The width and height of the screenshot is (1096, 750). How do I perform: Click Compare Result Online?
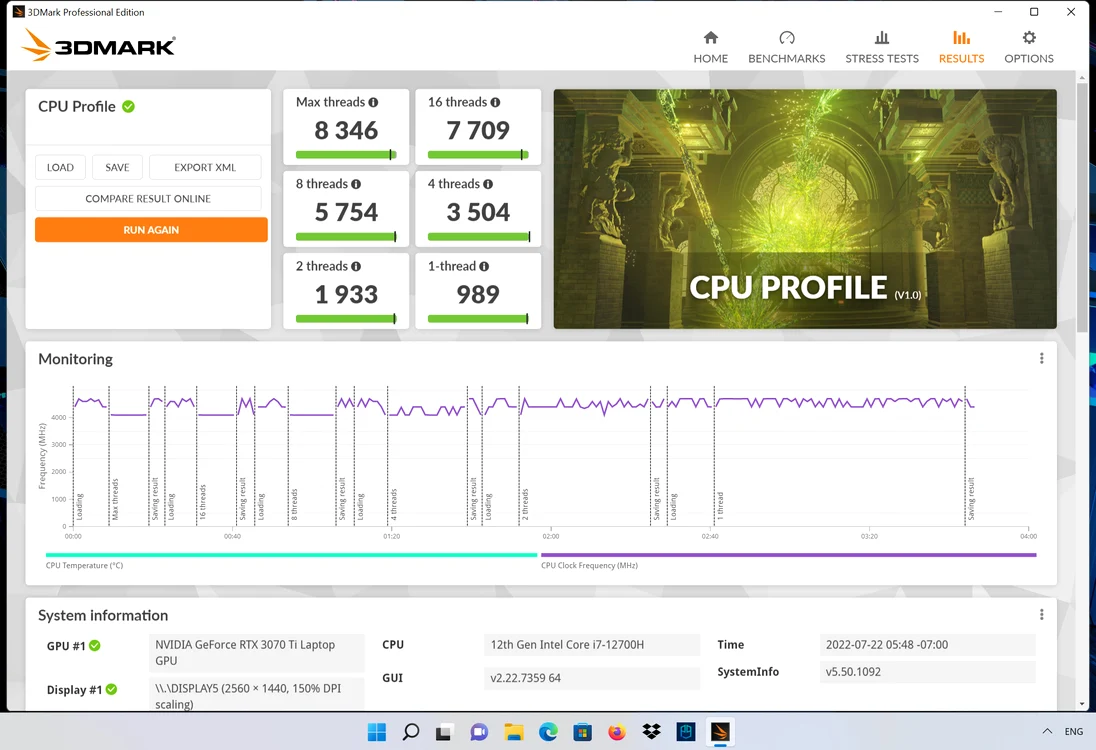(148, 199)
